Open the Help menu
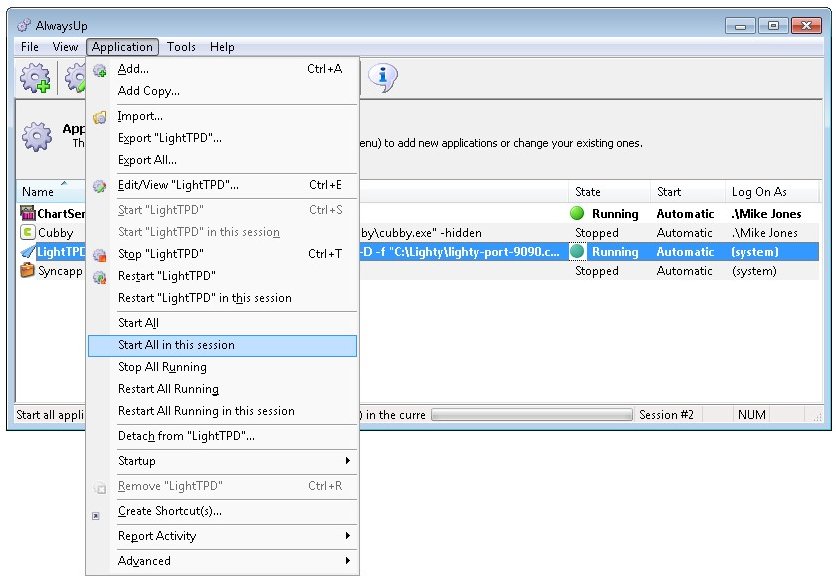Screen dimensions: 836x583 (x=222, y=47)
